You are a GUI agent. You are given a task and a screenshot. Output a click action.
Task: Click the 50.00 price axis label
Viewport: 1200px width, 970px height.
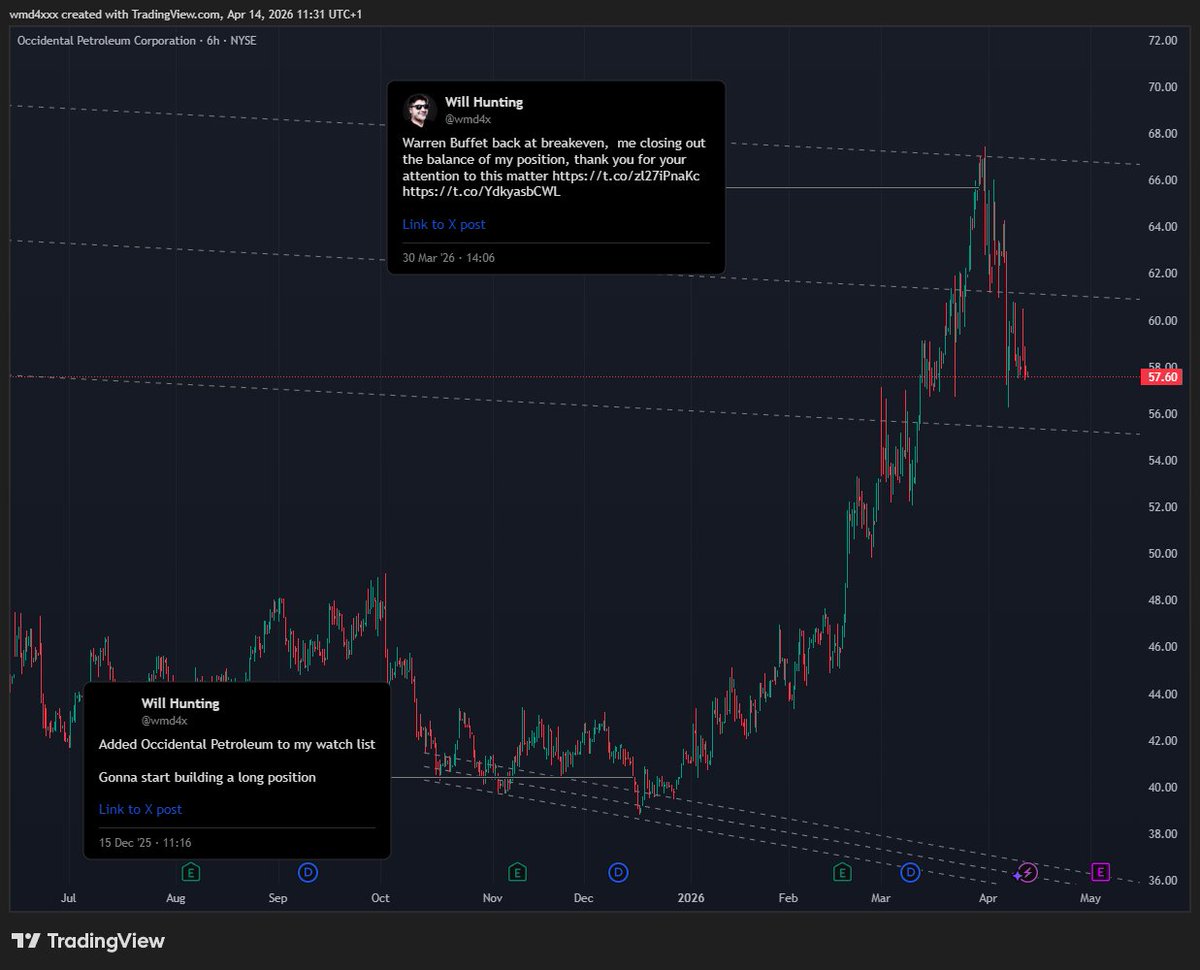[x=1162, y=553]
